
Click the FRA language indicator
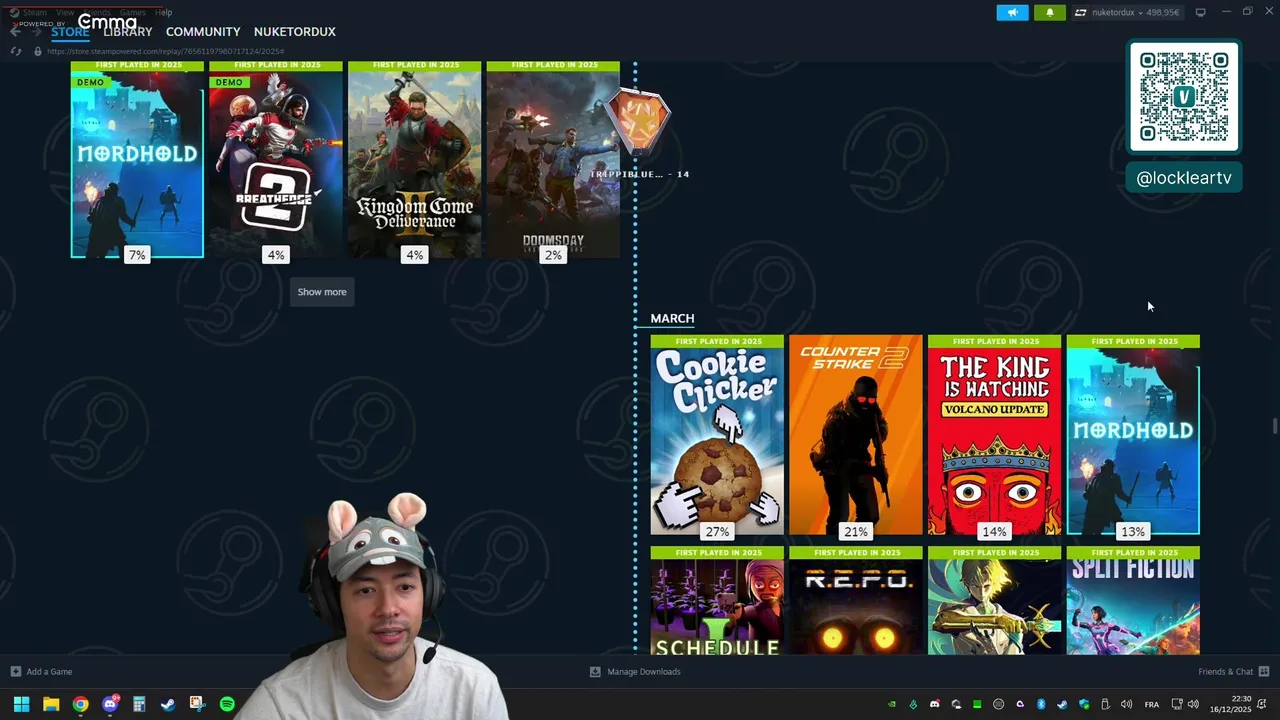click(x=1152, y=704)
